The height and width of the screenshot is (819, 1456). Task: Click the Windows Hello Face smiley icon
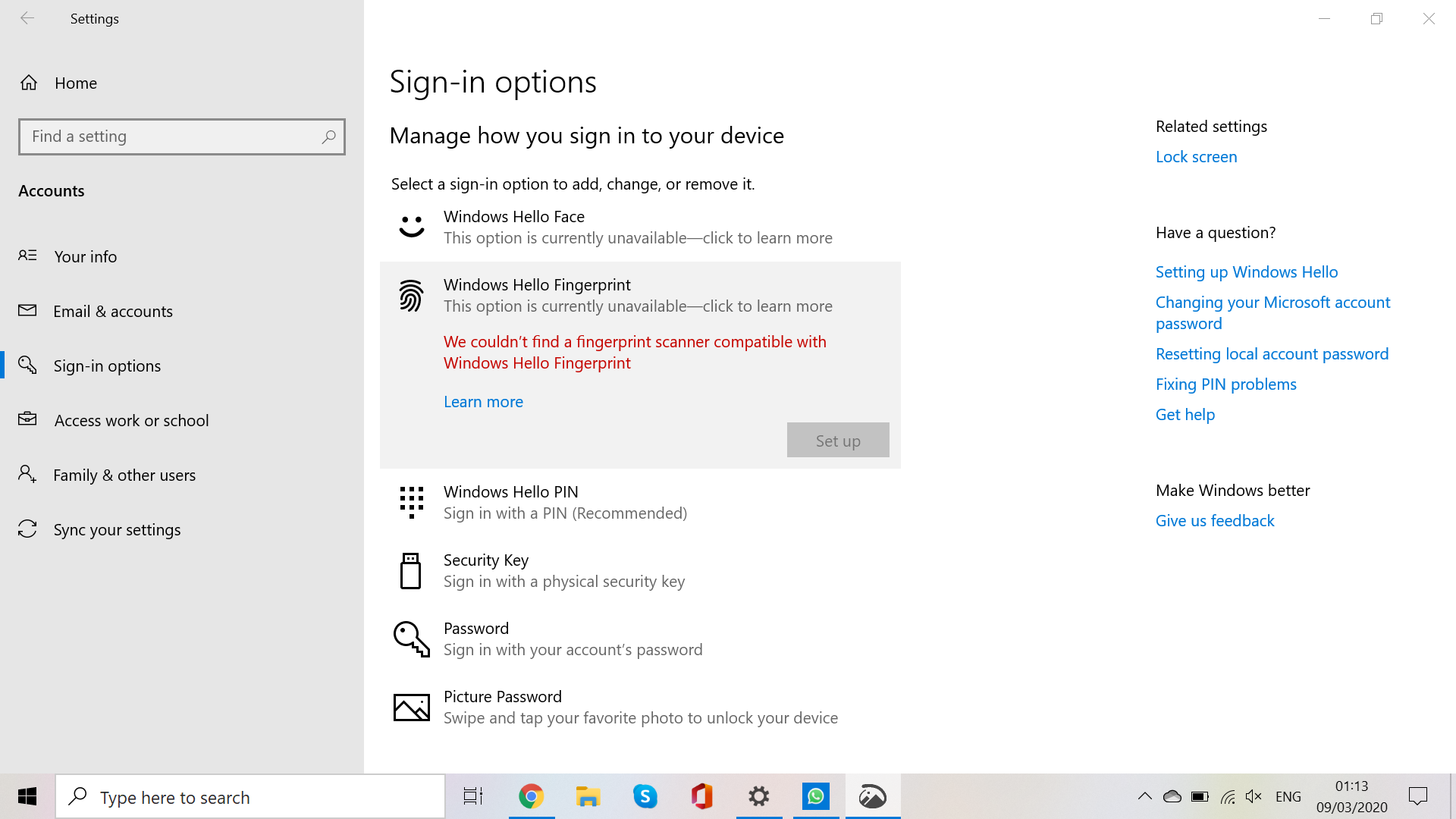coord(412,227)
